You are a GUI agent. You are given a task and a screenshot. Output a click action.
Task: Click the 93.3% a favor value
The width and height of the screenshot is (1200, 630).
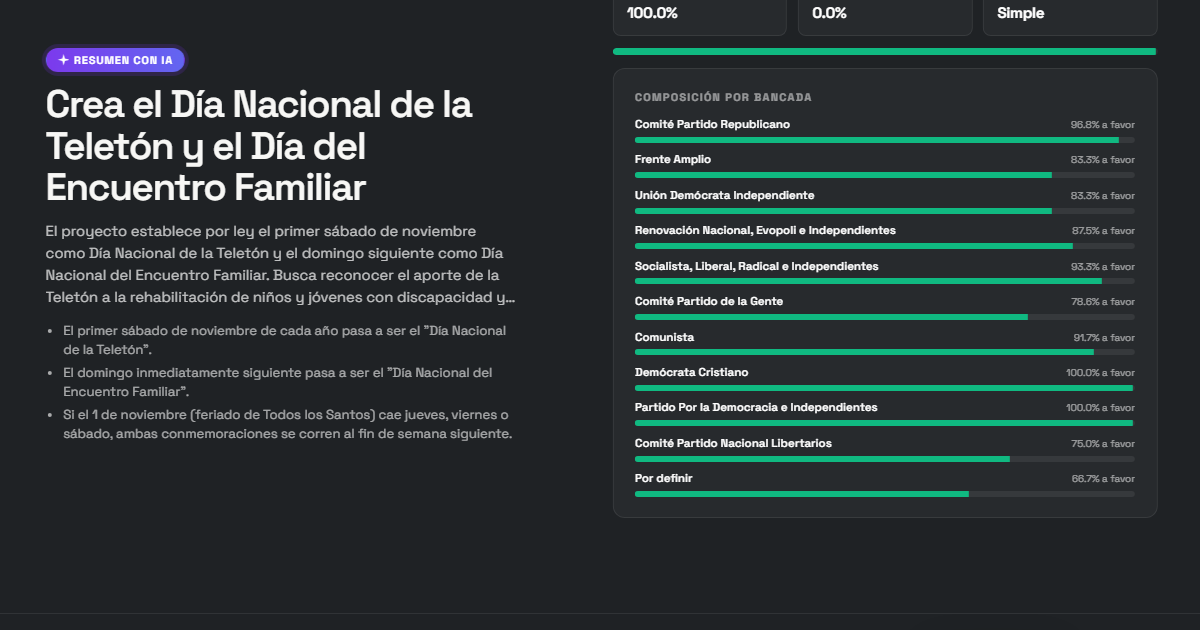click(x=1102, y=267)
